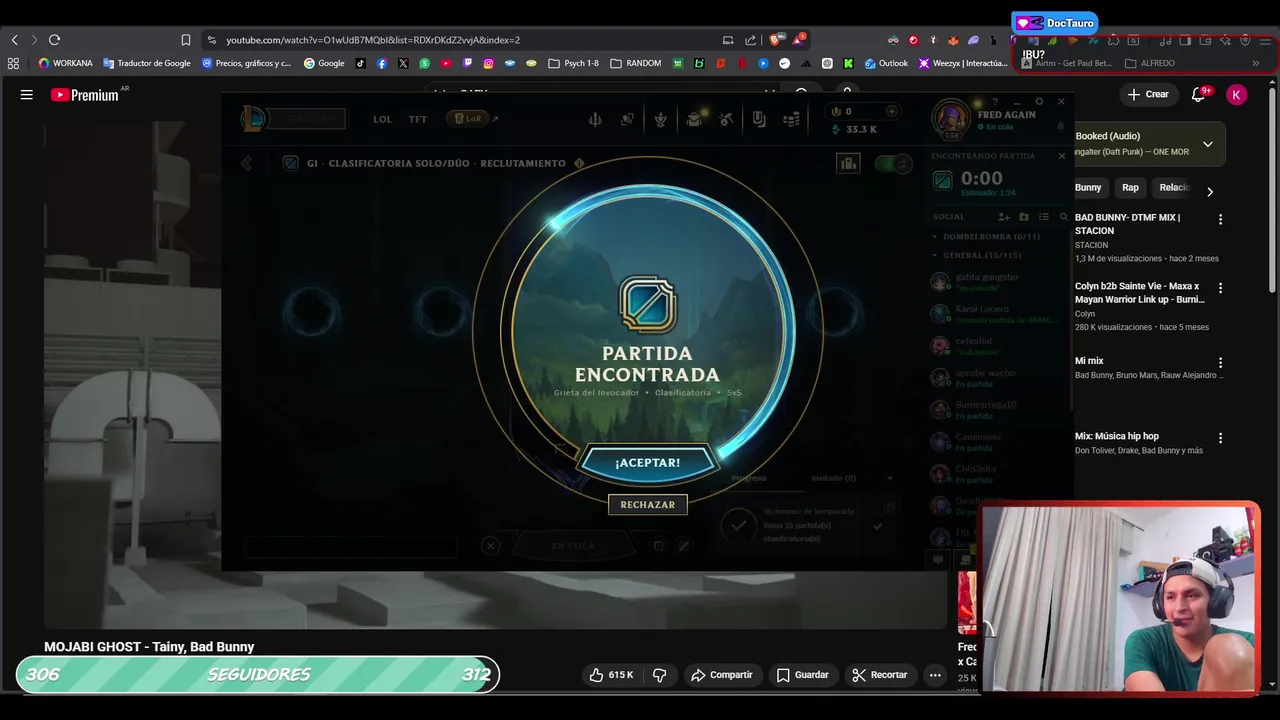The image size is (1280, 720).
Task: Open FRED AGAIN summoner profile avatar
Action: point(951,118)
